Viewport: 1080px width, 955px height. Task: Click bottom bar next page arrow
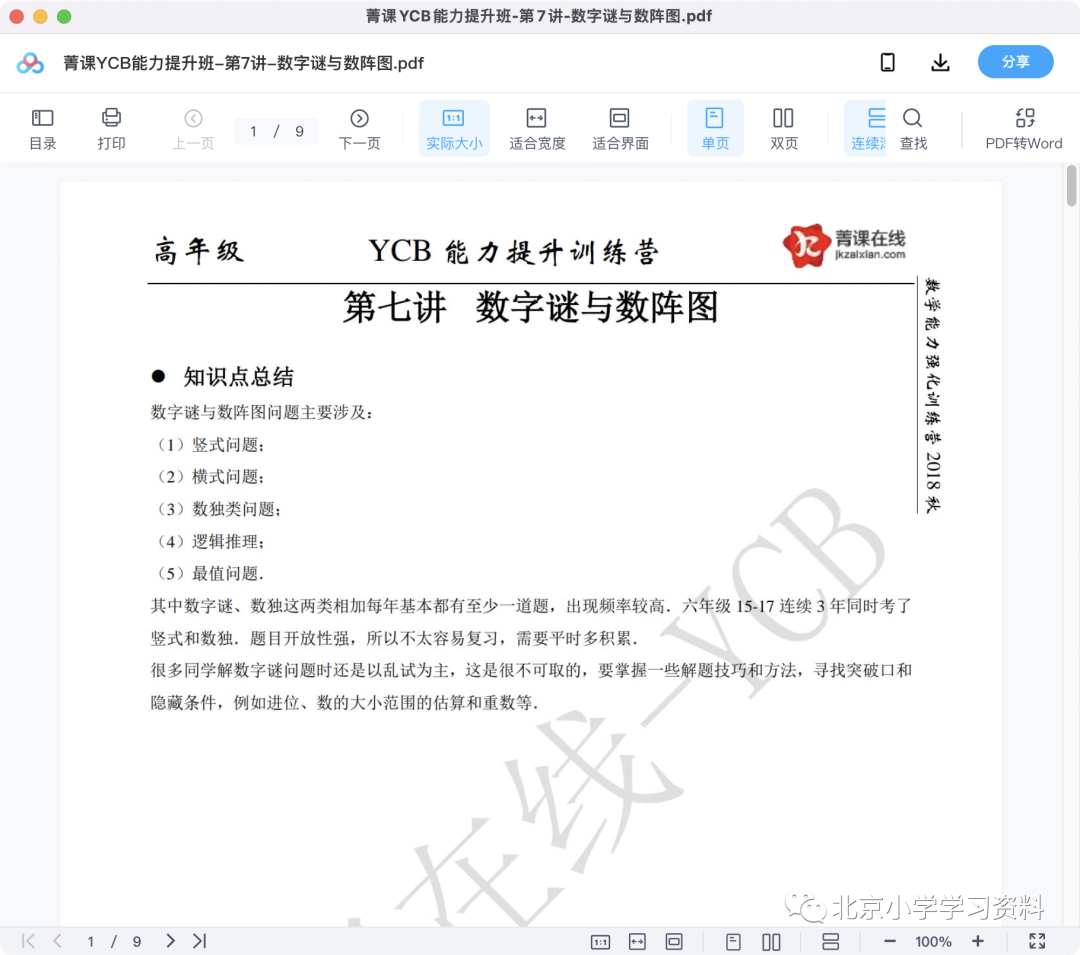(x=170, y=941)
